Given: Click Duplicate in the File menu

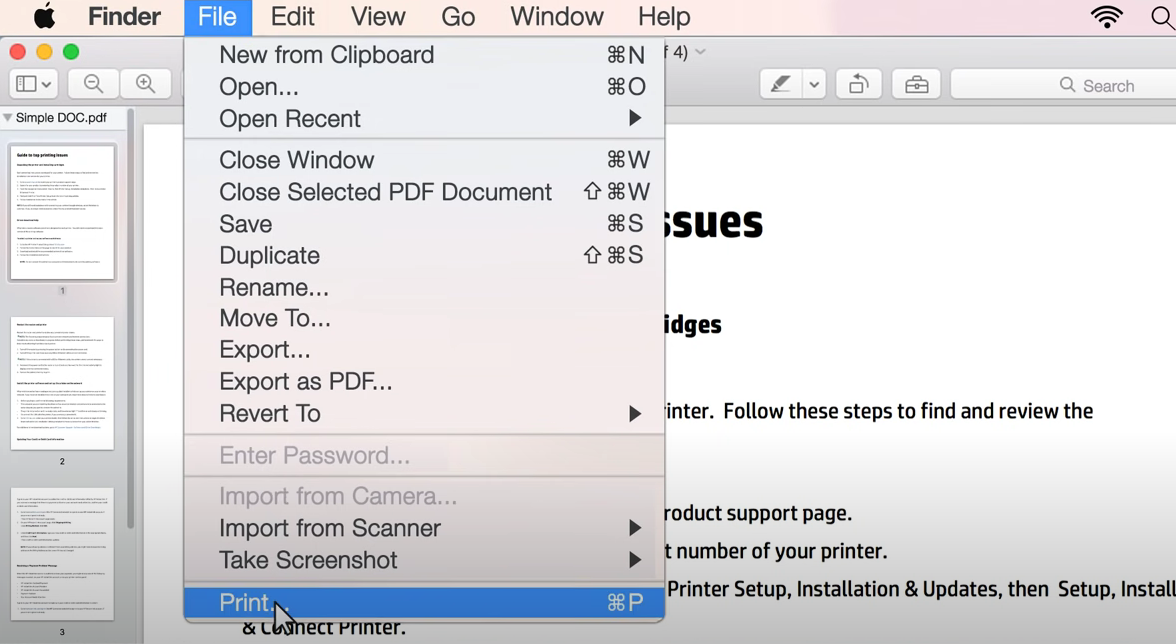Looking at the screenshot, I should tap(270, 255).
